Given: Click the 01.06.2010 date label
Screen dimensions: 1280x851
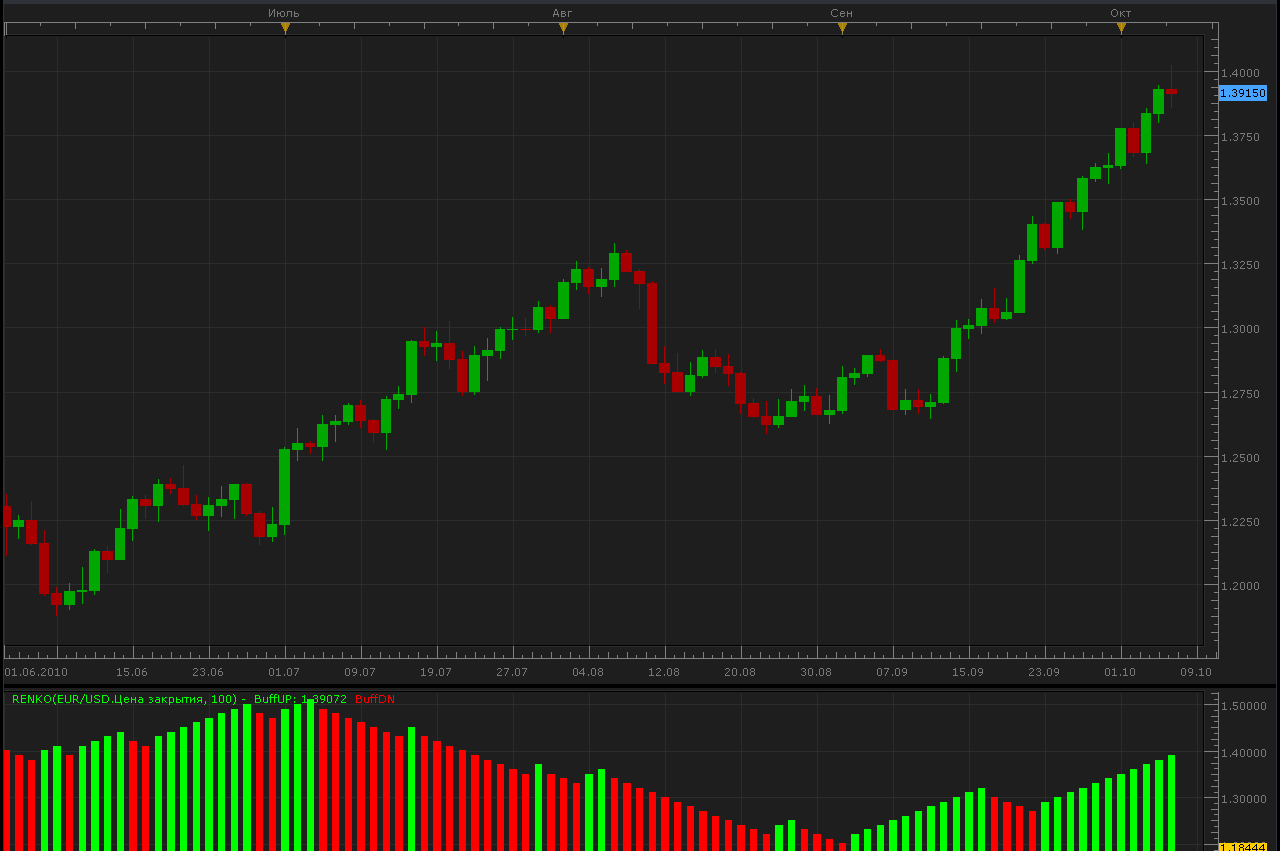Looking at the screenshot, I should click(x=36, y=672).
